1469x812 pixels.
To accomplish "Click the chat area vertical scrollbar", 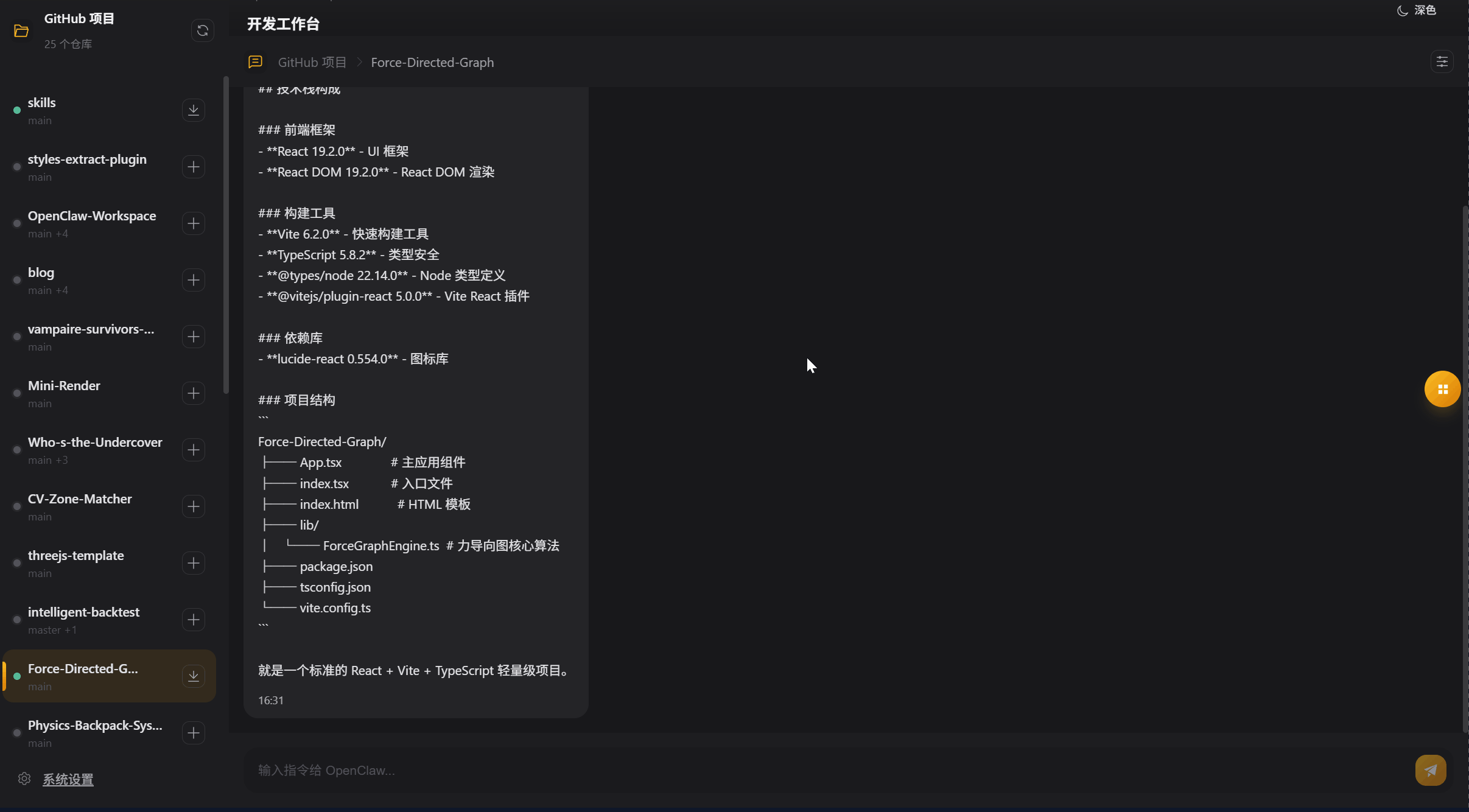I will click(1465, 469).
